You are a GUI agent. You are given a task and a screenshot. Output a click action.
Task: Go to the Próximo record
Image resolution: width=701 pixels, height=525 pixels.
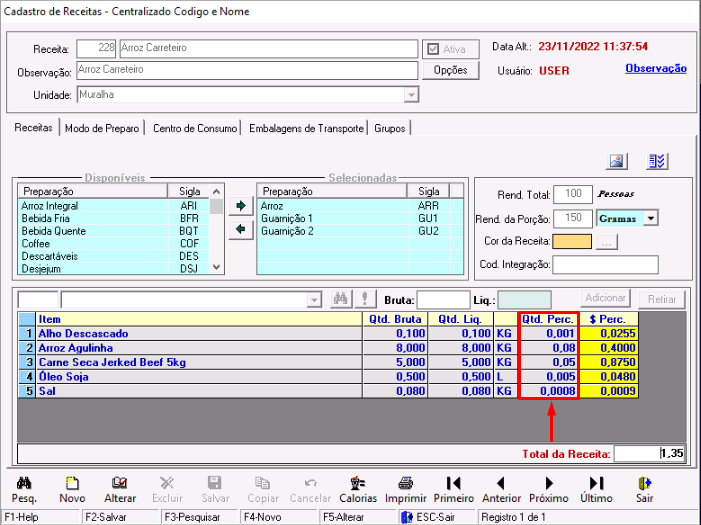pos(548,483)
